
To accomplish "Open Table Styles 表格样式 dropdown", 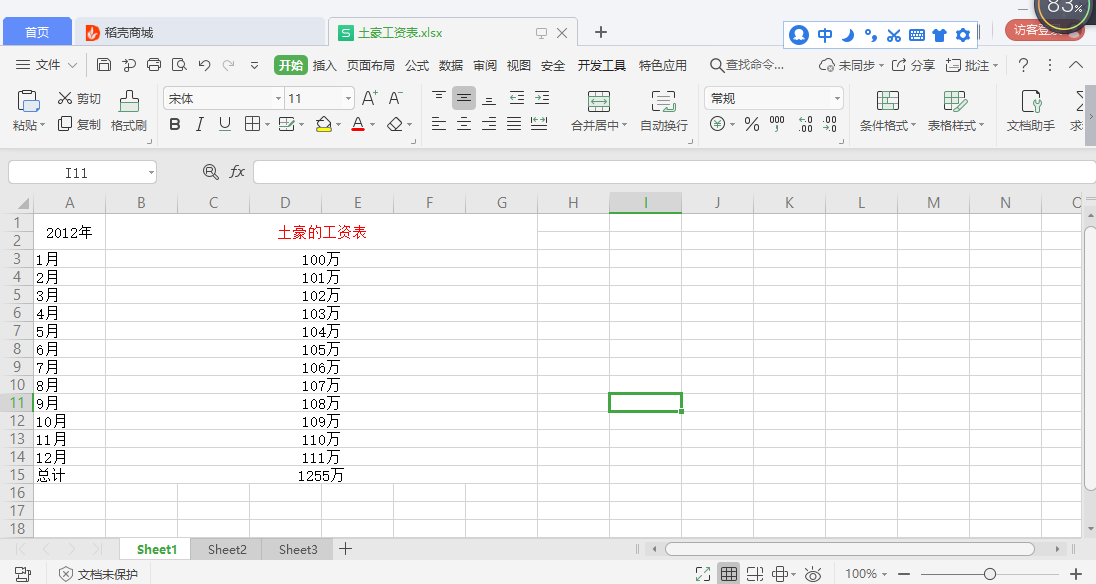I will 956,110.
